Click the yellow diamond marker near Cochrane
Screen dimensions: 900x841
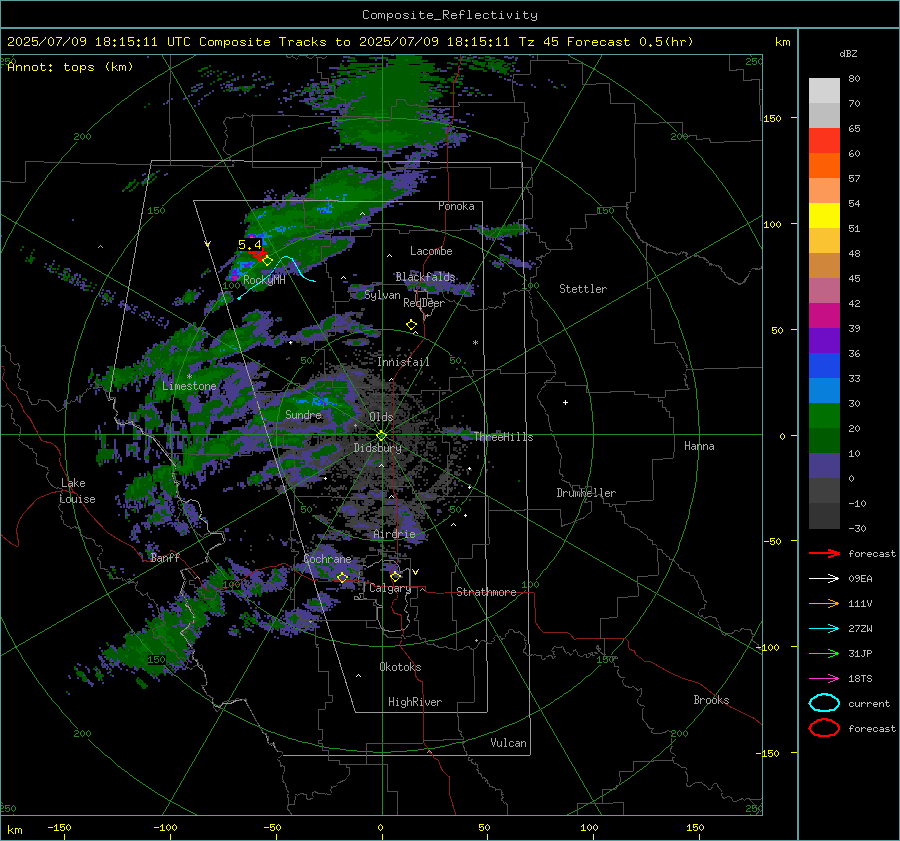[x=342, y=577]
